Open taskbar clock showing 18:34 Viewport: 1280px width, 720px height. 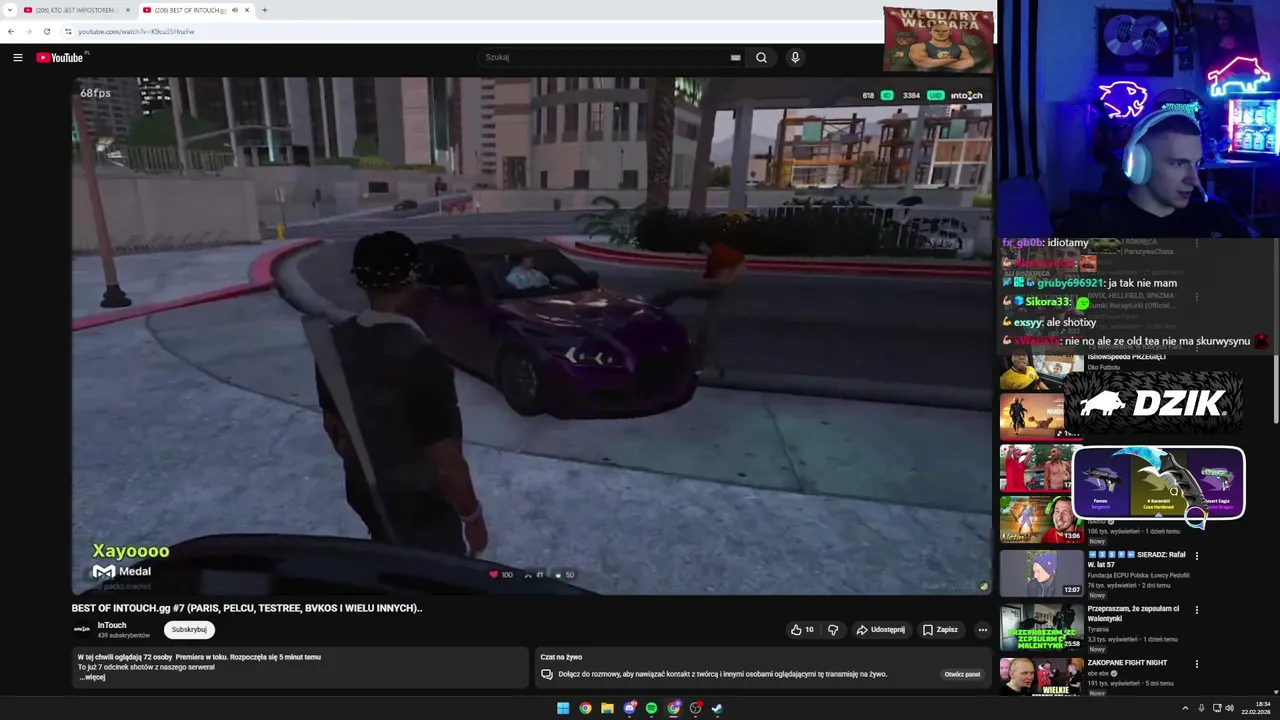tap(1256, 708)
